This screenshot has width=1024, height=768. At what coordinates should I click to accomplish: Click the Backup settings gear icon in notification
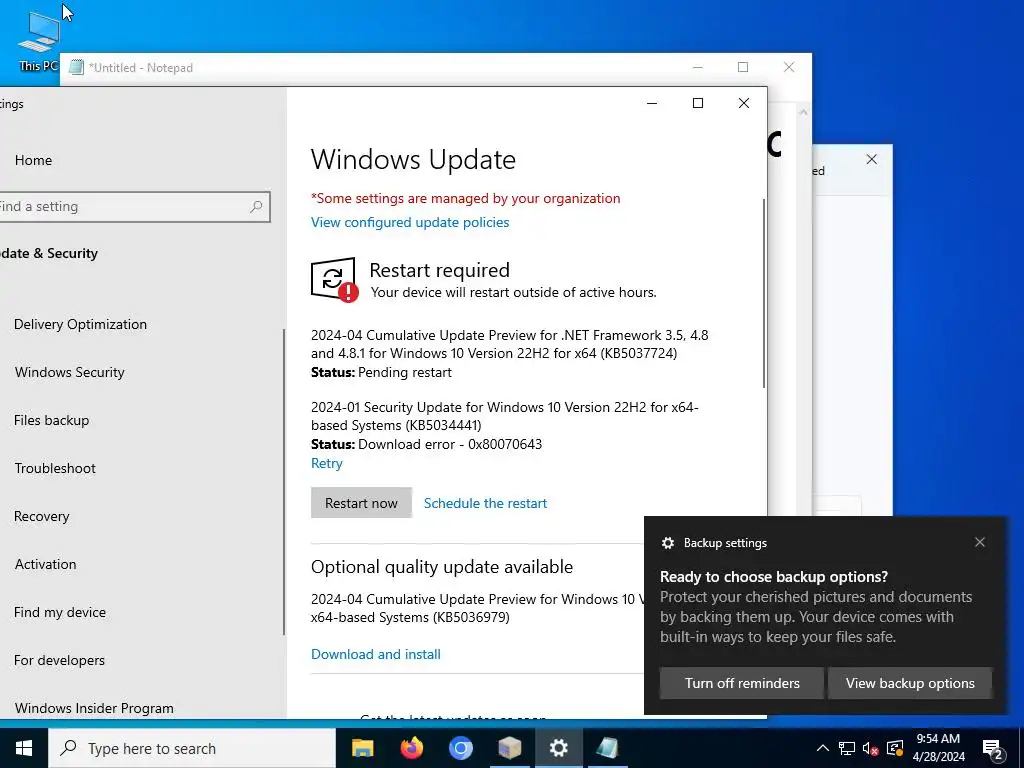point(667,543)
